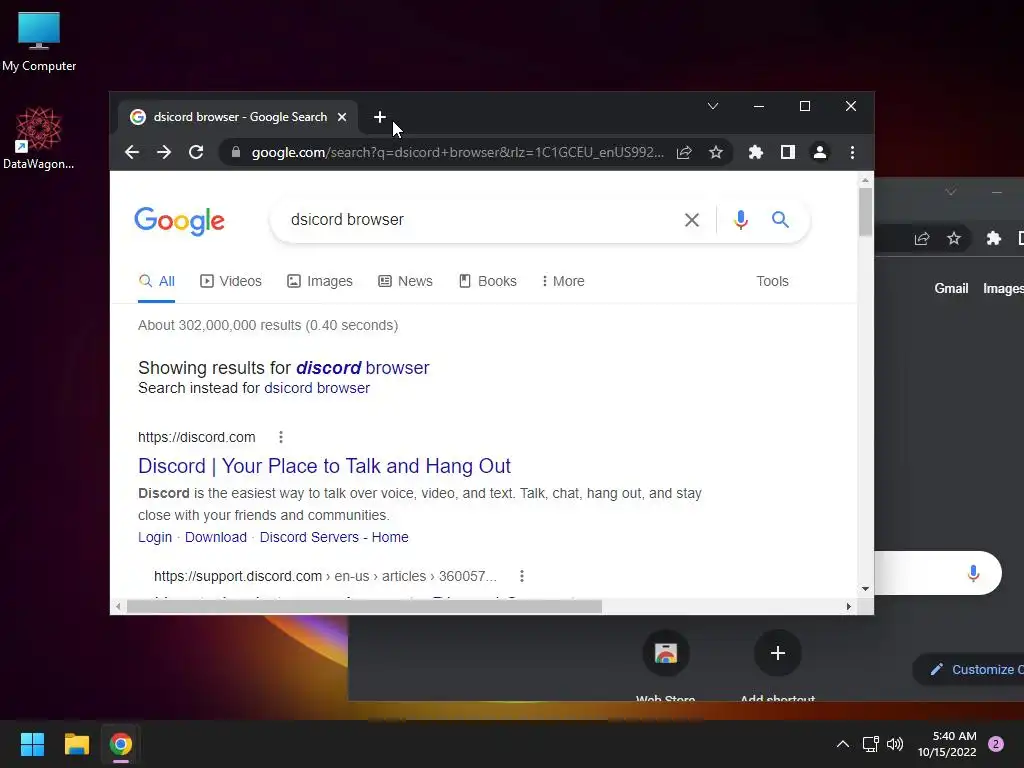Screen dimensions: 1024x768
Task: Click the Chrome taskbar icon
Action: click(120, 744)
